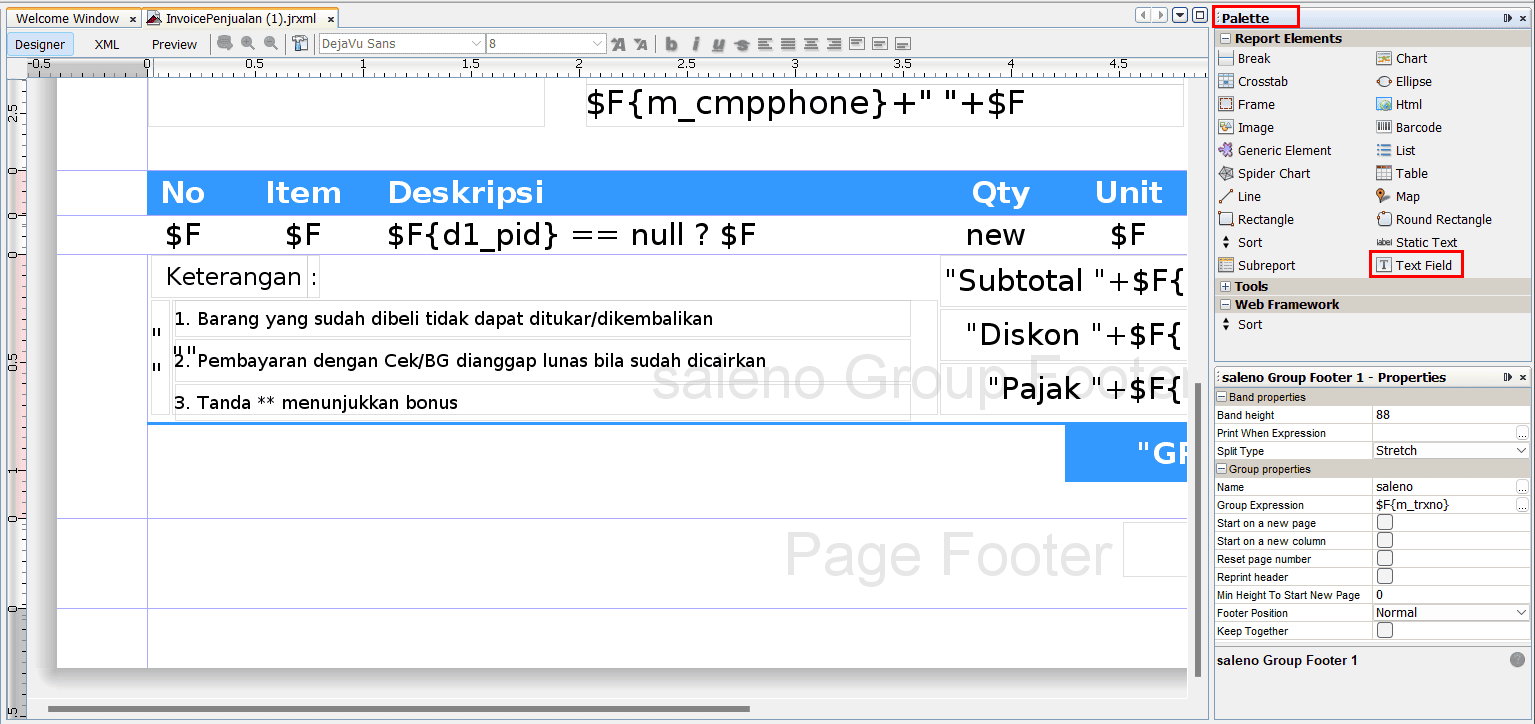
Task: Click the Text Field palette element
Action: [x=1423, y=266]
